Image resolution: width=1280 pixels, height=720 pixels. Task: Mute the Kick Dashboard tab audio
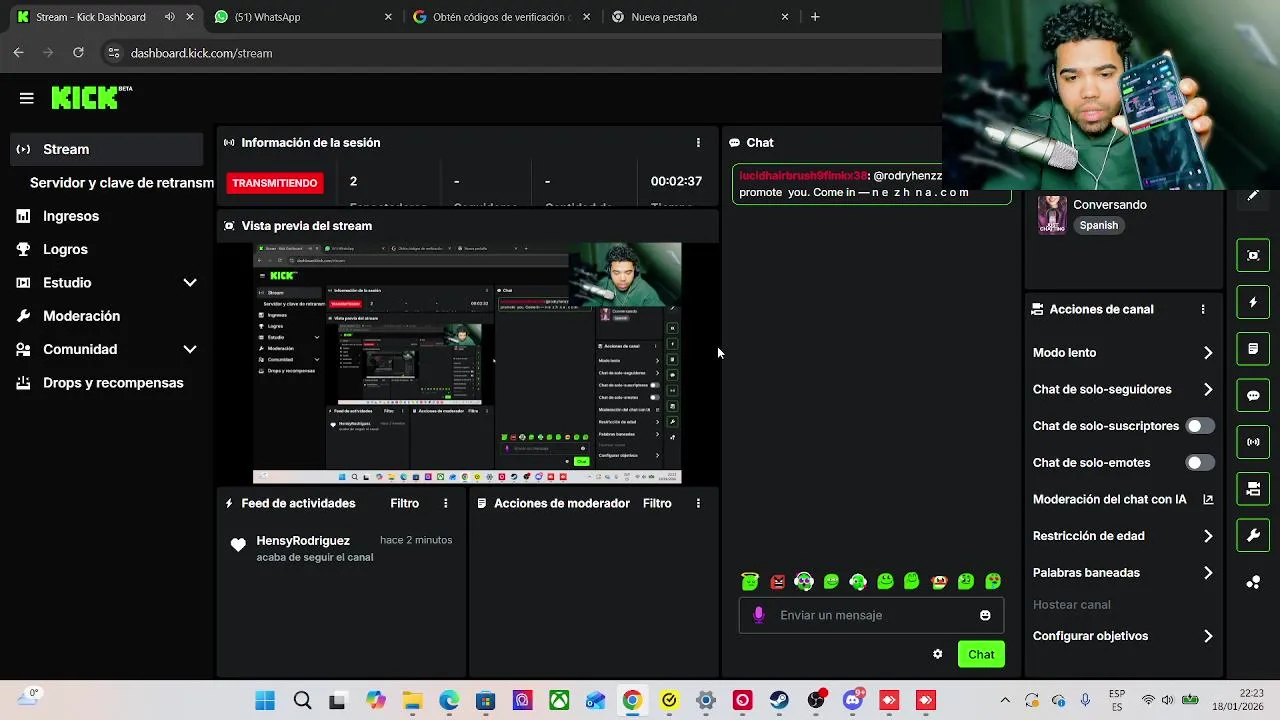(x=169, y=17)
